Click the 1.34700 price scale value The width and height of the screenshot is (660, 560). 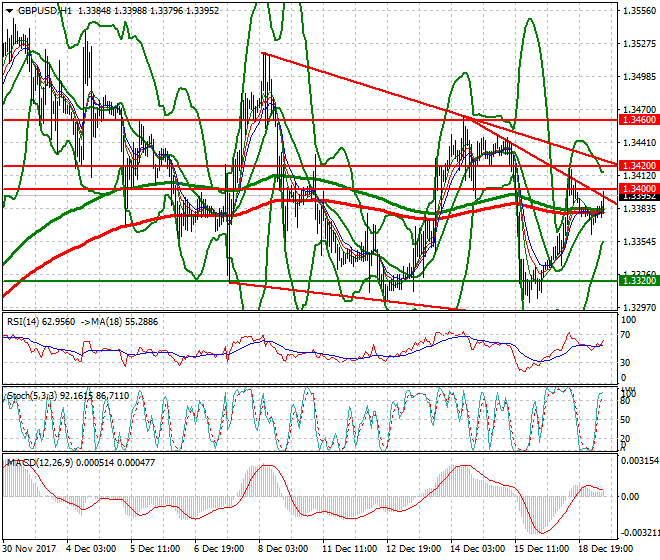[640, 110]
